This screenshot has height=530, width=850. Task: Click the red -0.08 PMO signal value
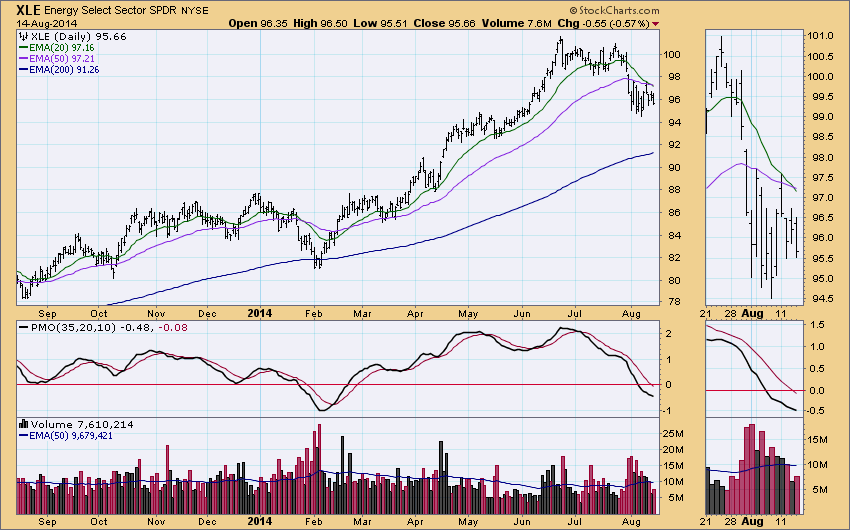(x=173, y=327)
